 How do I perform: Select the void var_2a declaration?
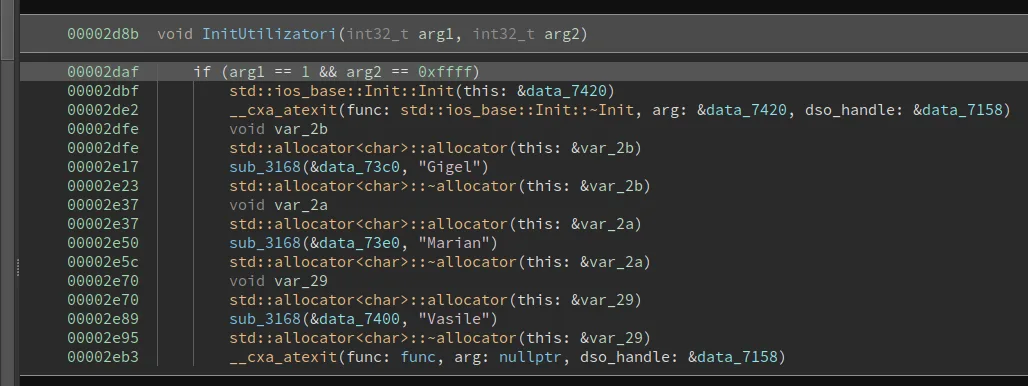pos(279,205)
